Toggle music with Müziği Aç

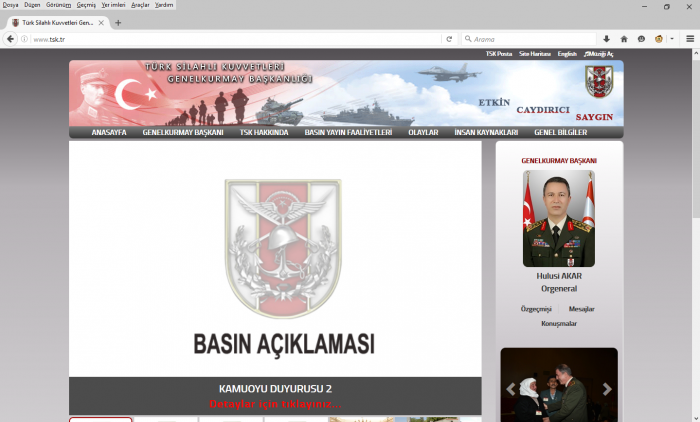click(x=599, y=54)
